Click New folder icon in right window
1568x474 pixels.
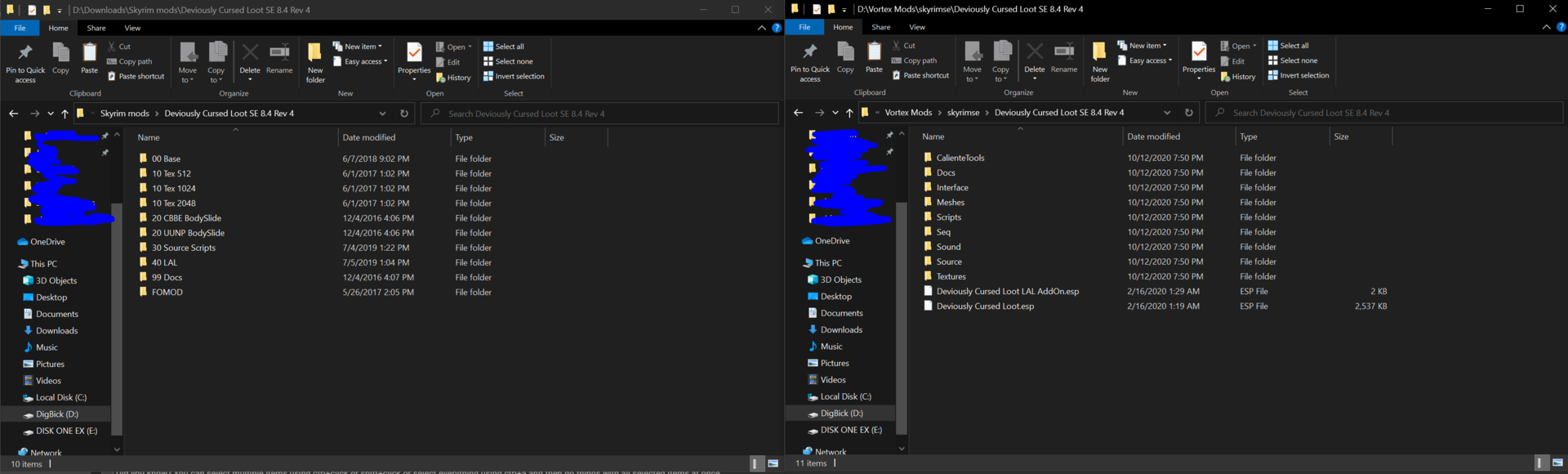coord(1100,62)
